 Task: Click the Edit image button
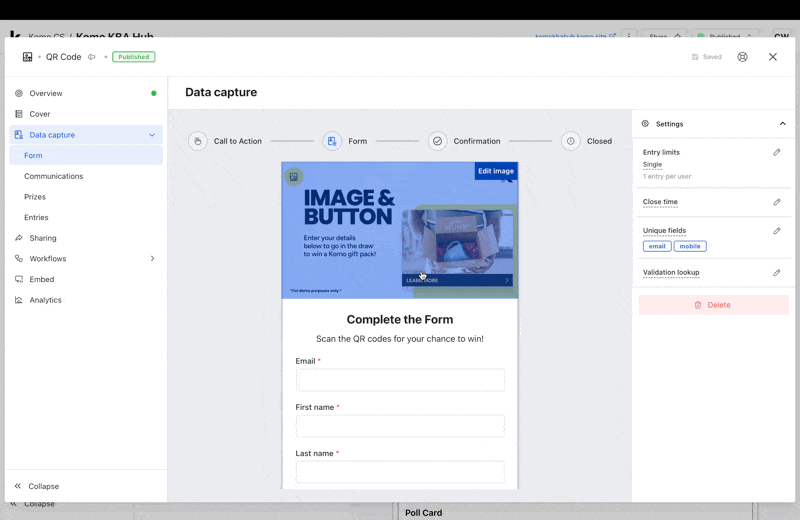tap(496, 171)
